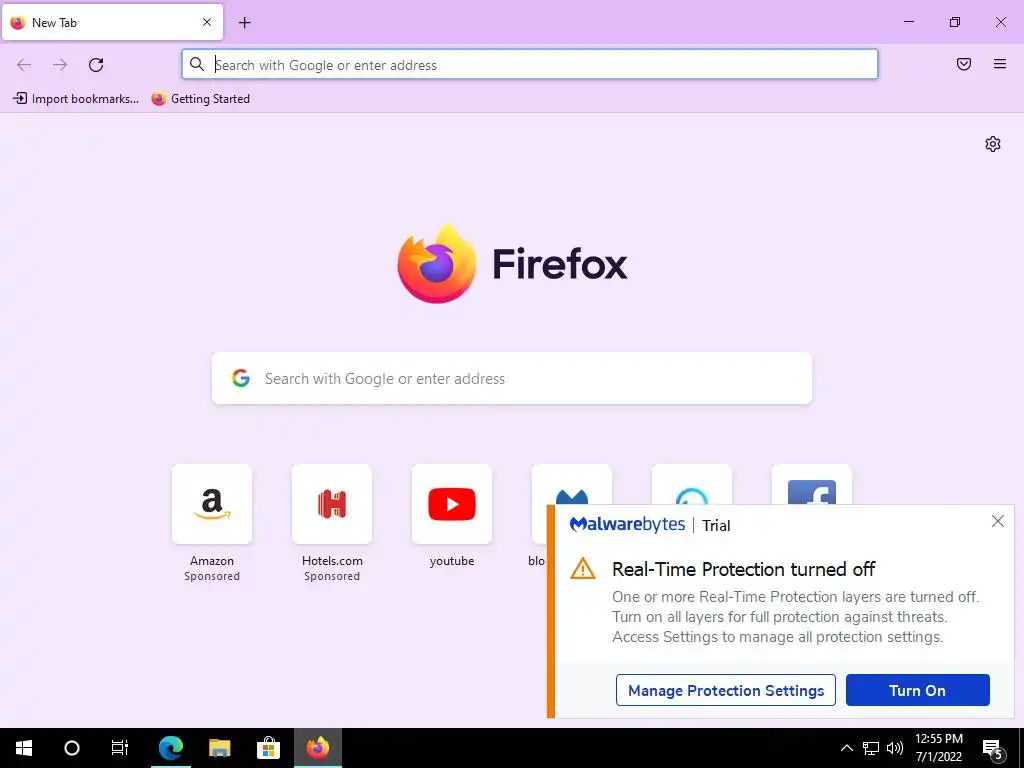Image resolution: width=1024 pixels, height=768 pixels.
Task: Open File Explorer from taskbar
Action: 219,748
